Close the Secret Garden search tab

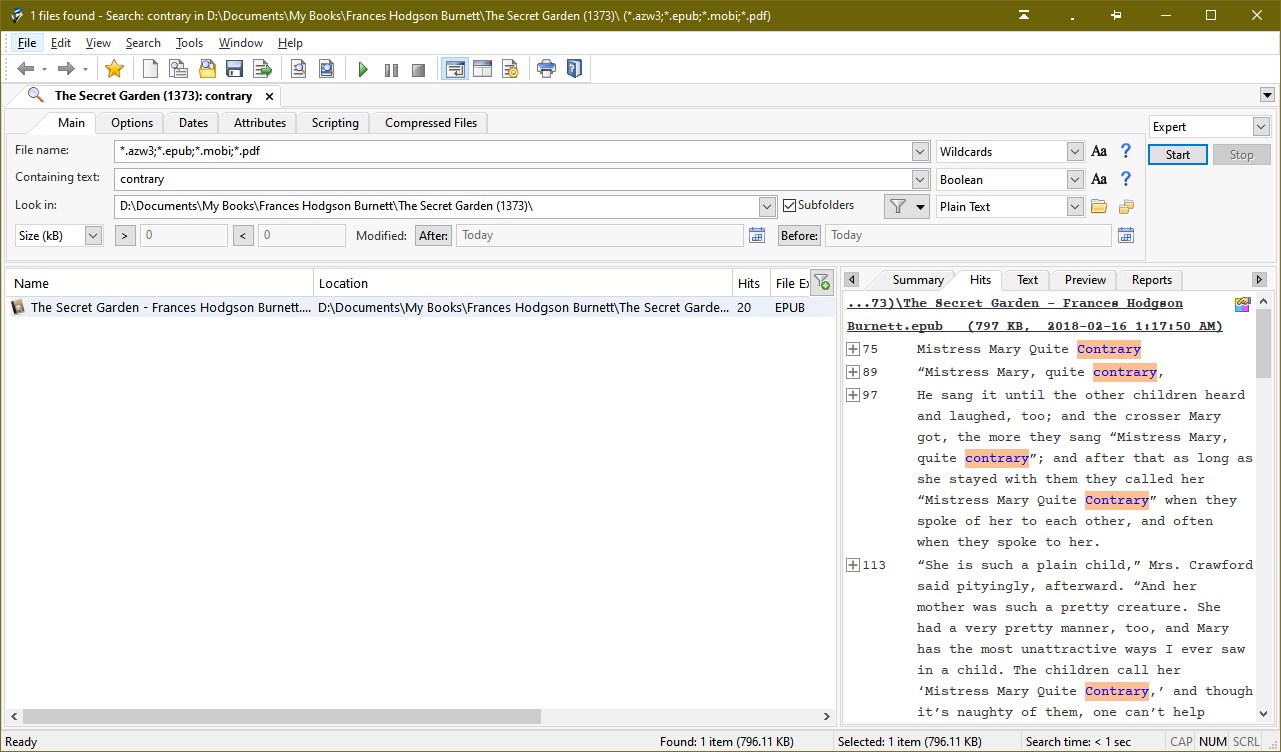268,96
